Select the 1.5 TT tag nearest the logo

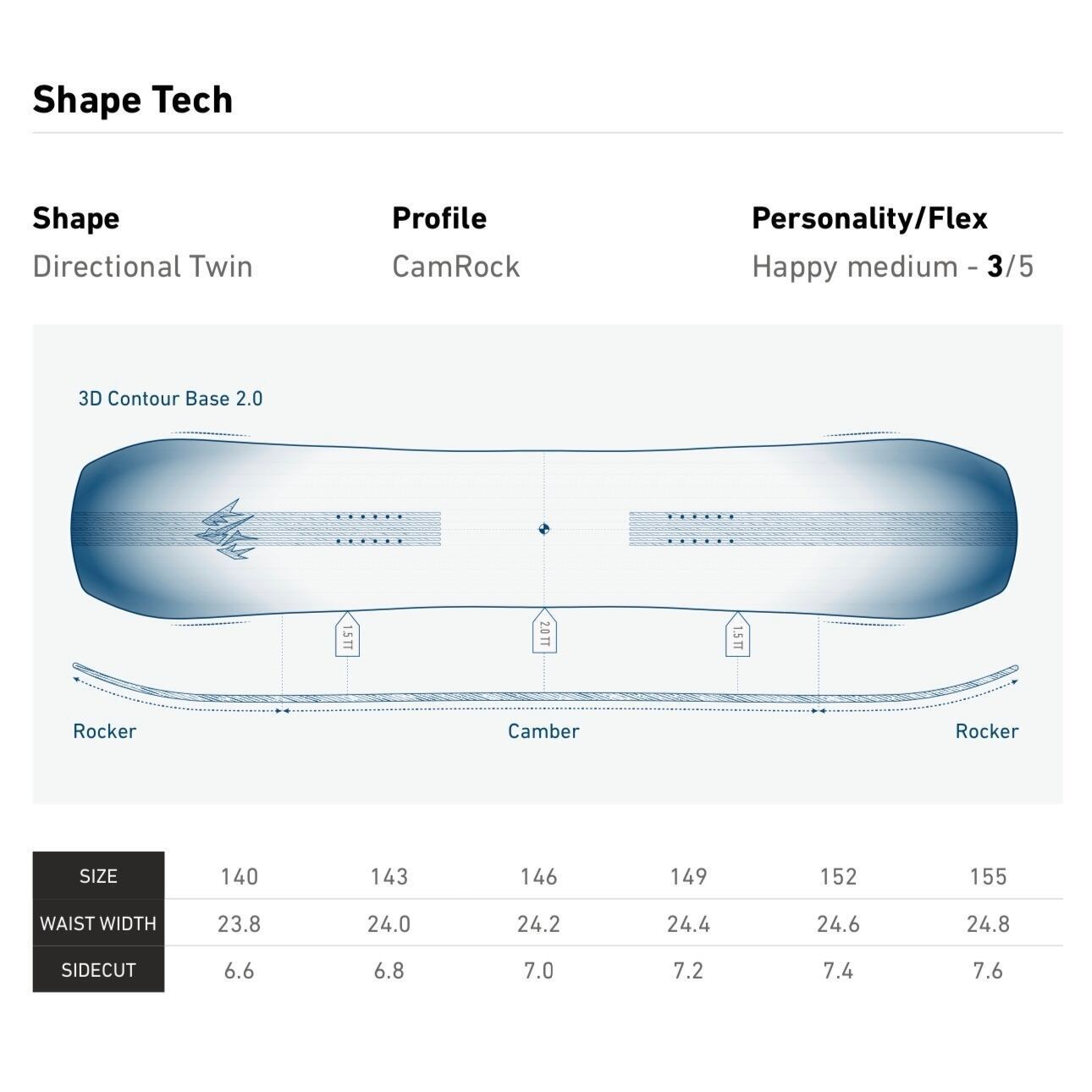click(x=347, y=635)
